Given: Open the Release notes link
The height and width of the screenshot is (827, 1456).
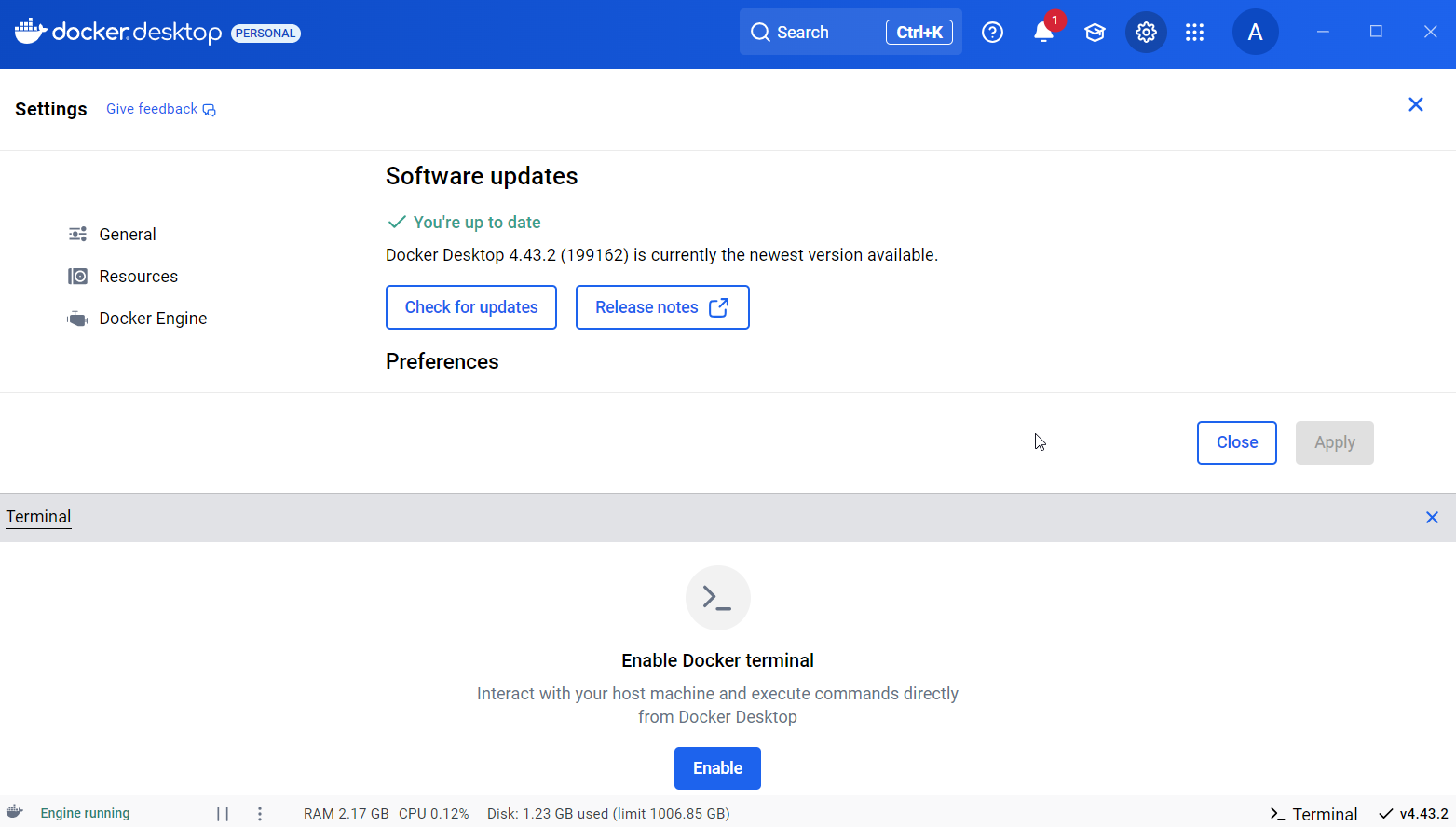Looking at the screenshot, I should coord(661,307).
